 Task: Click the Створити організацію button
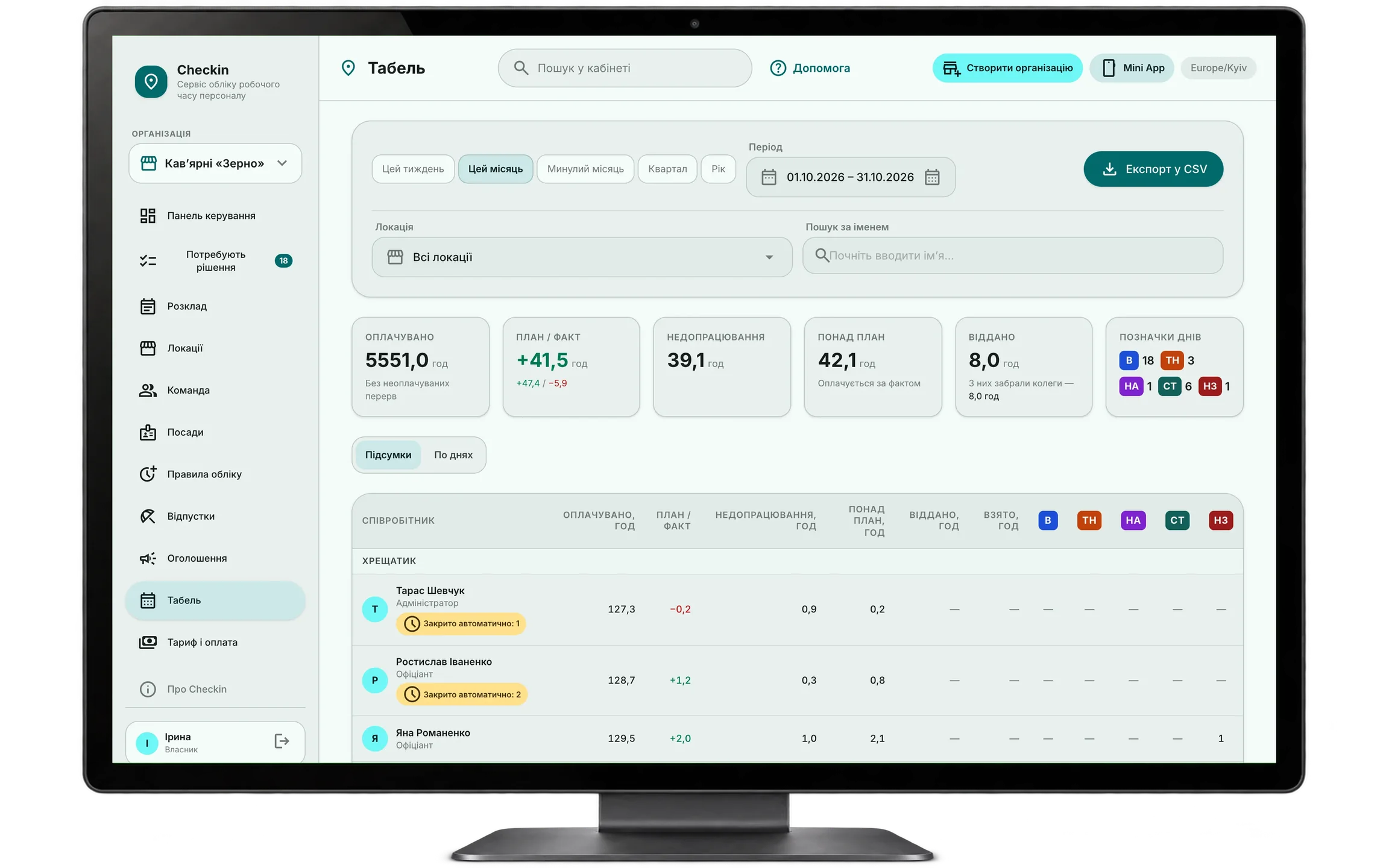pyautogui.click(x=1007, y=68)
